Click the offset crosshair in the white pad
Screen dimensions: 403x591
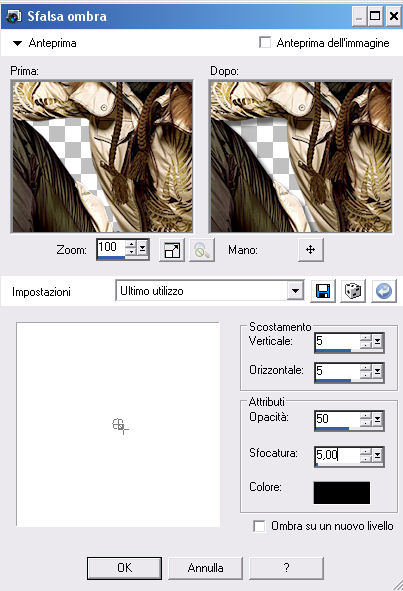(120, 426)
